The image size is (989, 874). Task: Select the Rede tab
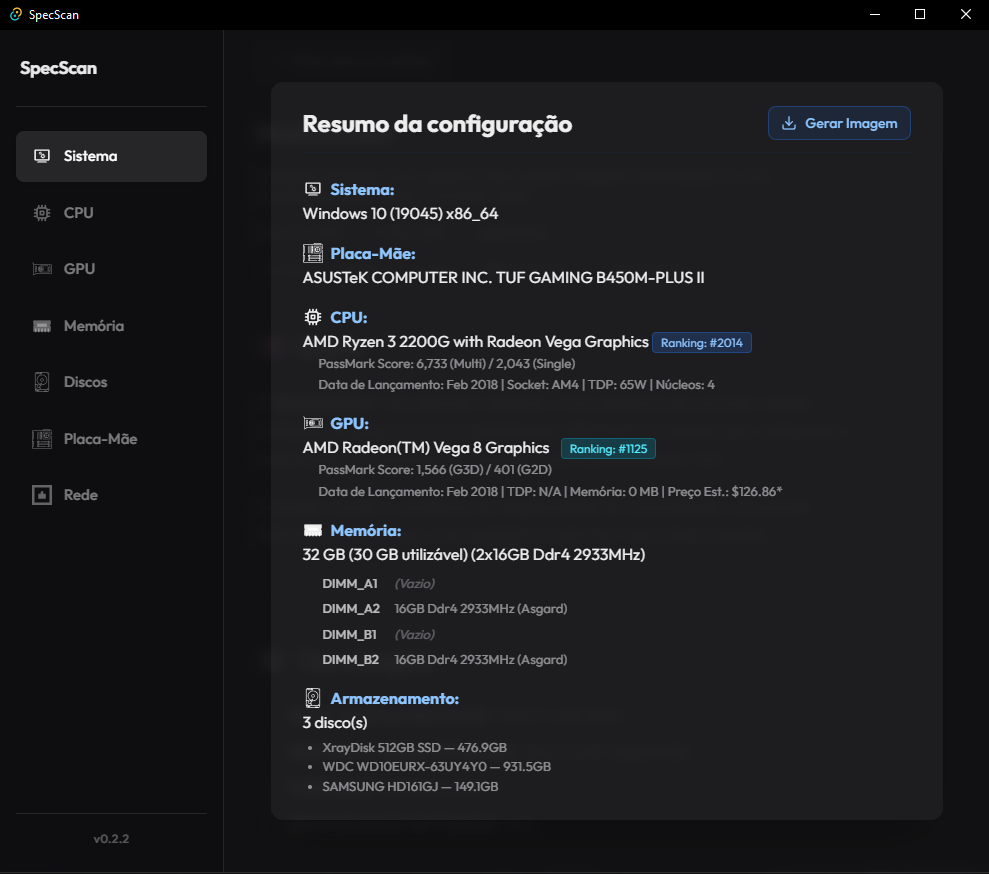click(80, 495)
